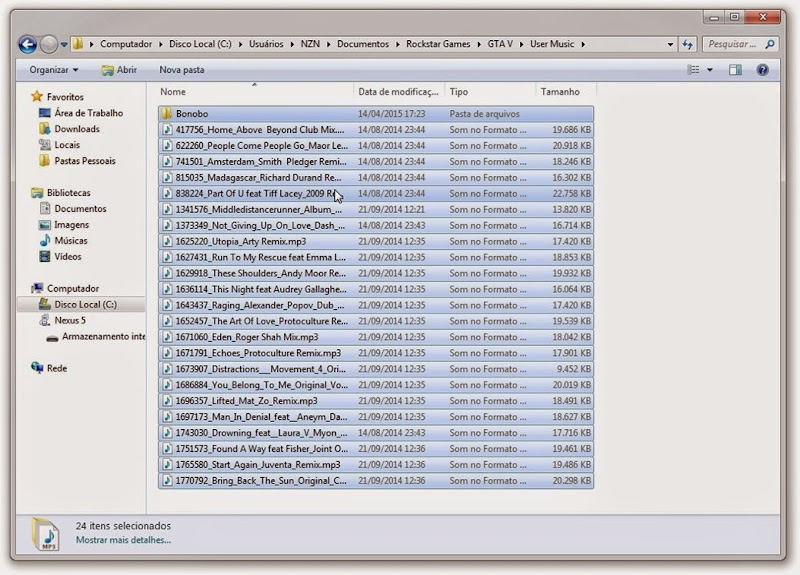
Task: Select Disco Local (C:) in sidebar
Action: click(x=85, y=305)
